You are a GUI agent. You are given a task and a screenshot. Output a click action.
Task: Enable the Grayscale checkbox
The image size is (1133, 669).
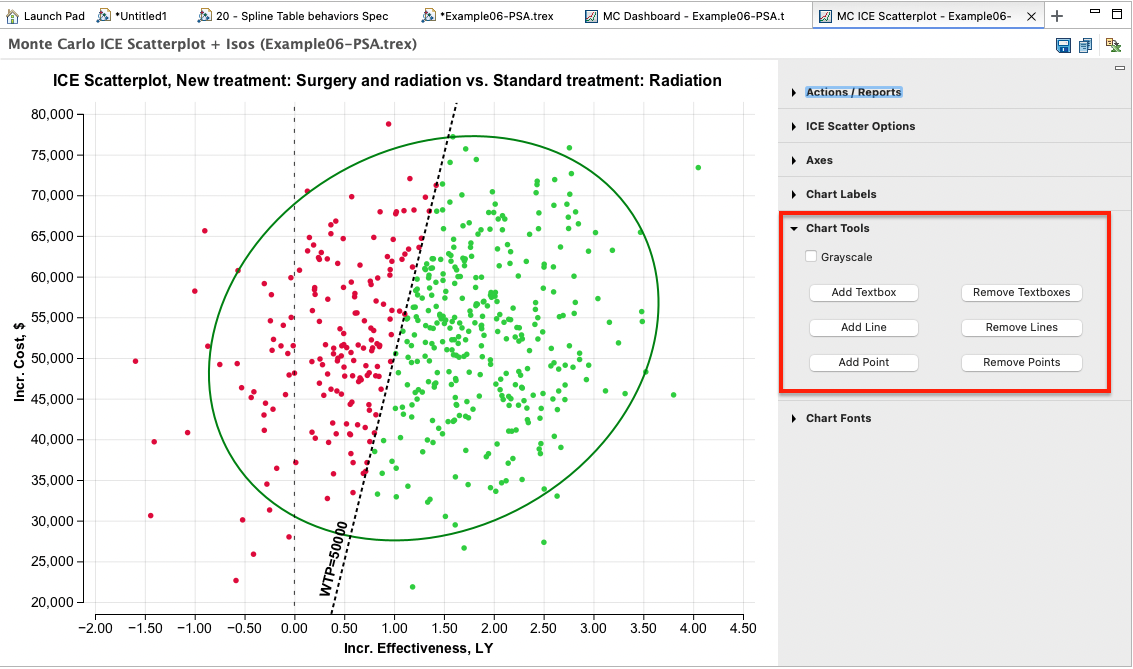click(x=811, y=256)
